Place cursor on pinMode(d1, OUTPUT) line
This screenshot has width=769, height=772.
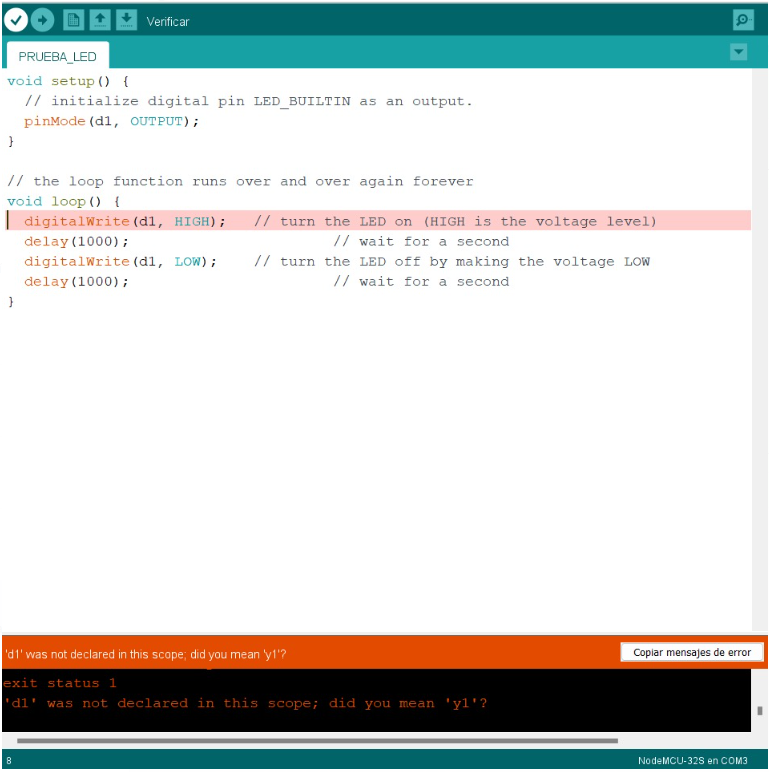click(112, 121)
